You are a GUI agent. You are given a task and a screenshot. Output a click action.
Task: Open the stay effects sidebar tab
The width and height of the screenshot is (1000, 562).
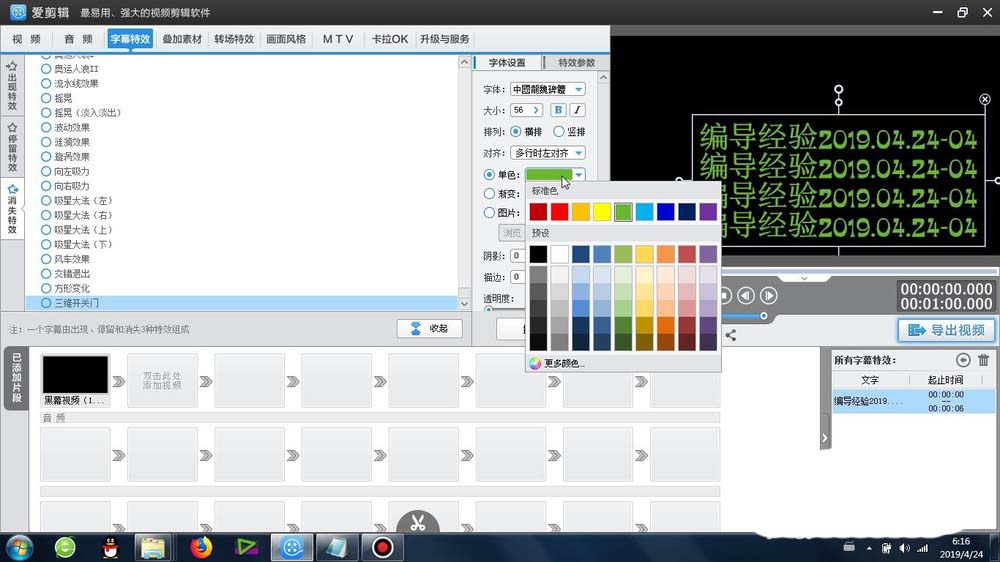tap(12, 147)
